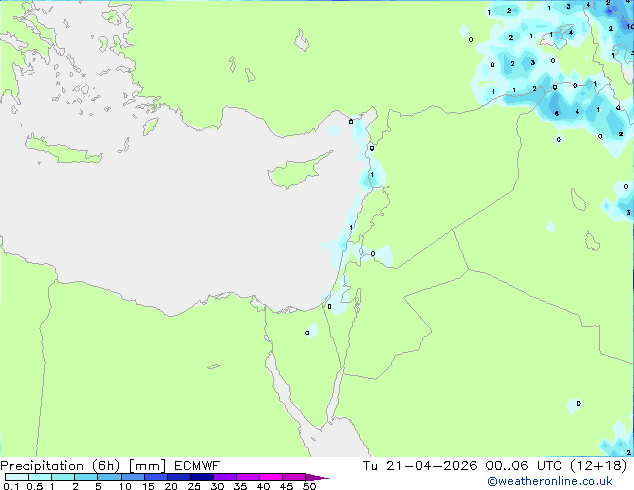Image resolution: width=634 pixels, height=490 pixels.
Task: Click the legend swatch between 30 and 35
Action: point(225,477)
